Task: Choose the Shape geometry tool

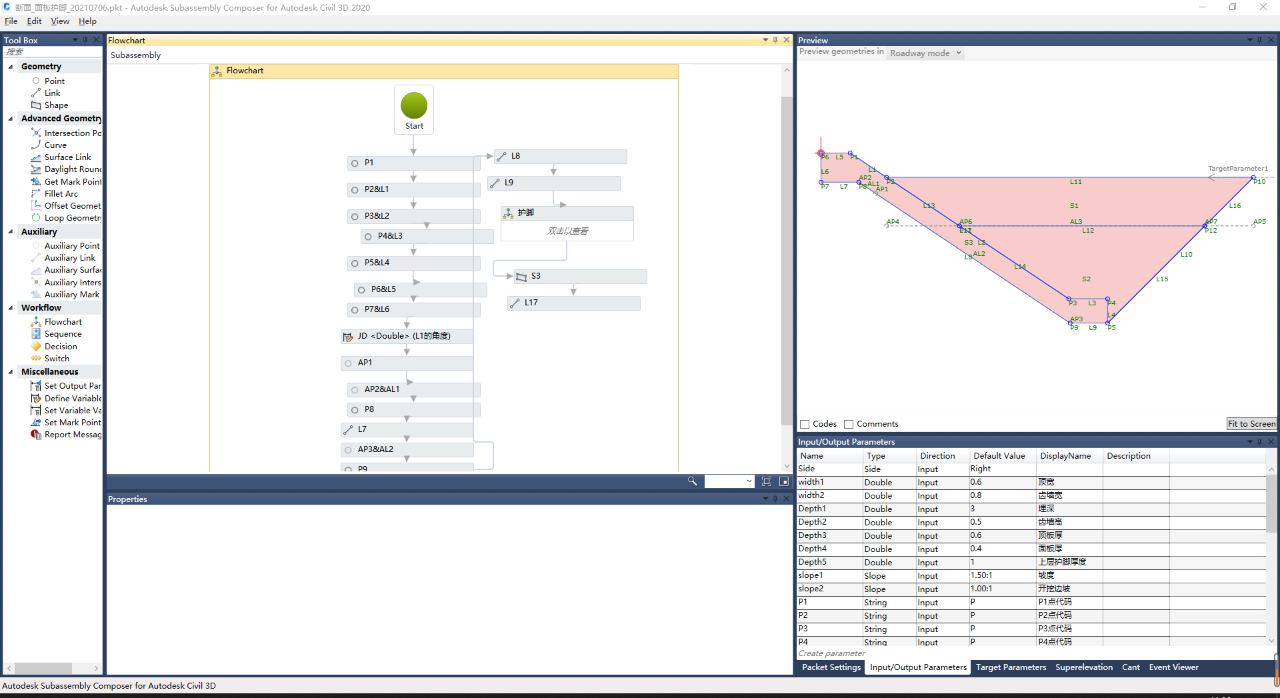Action: pyautogui.click(x=56, y=105)
